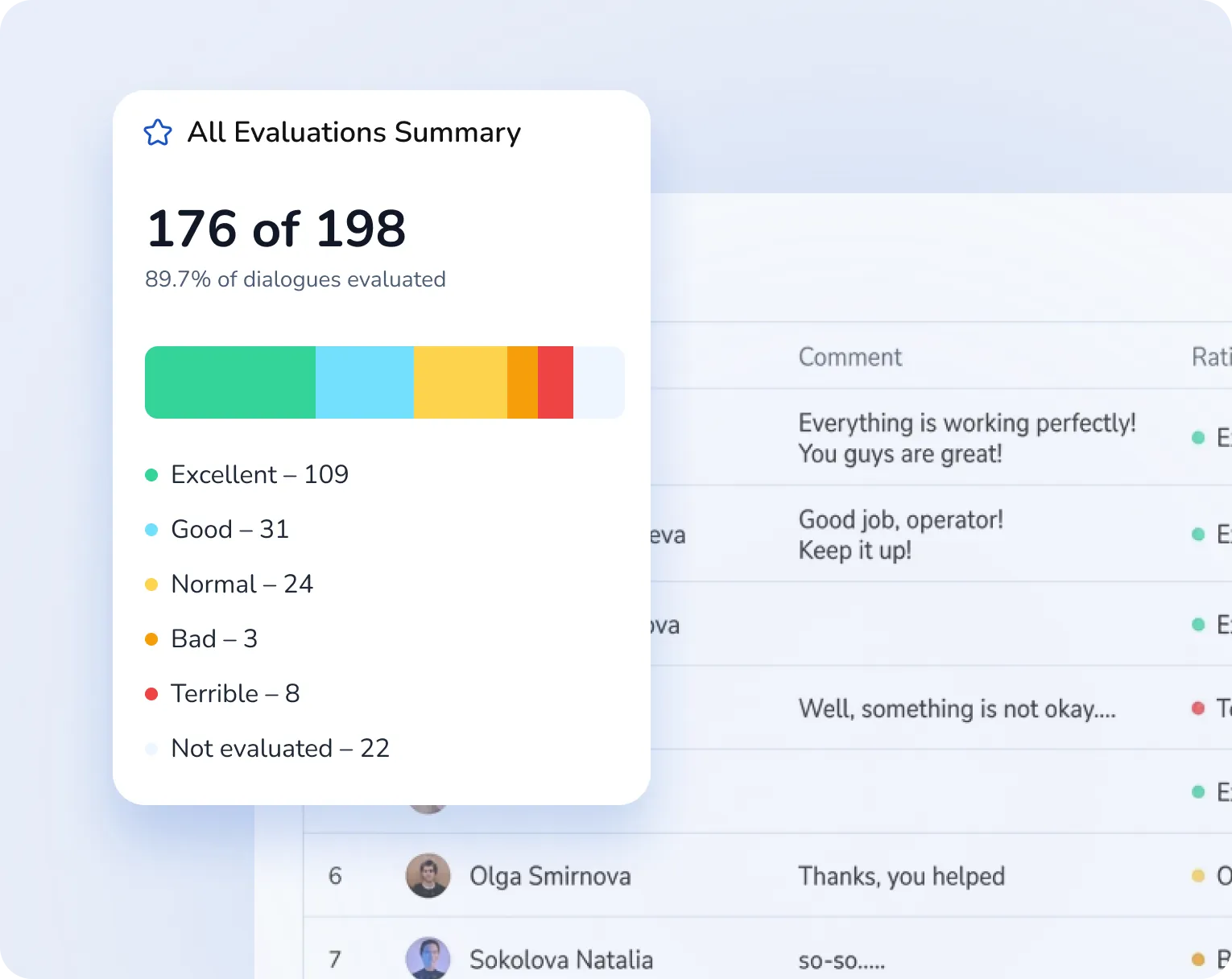
Task: Click the orange rating dot on Sokolova Natalia's row
Action: click(1197, 960)
